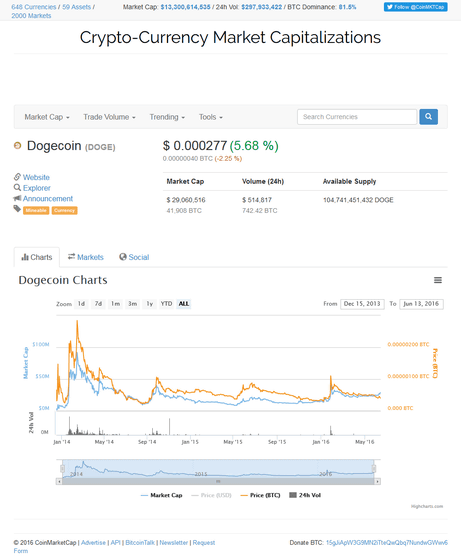The height and width of the screenshot is (560, 461).
Task: Click the Dogecoin coin logo icon
Action: (17, 145)
